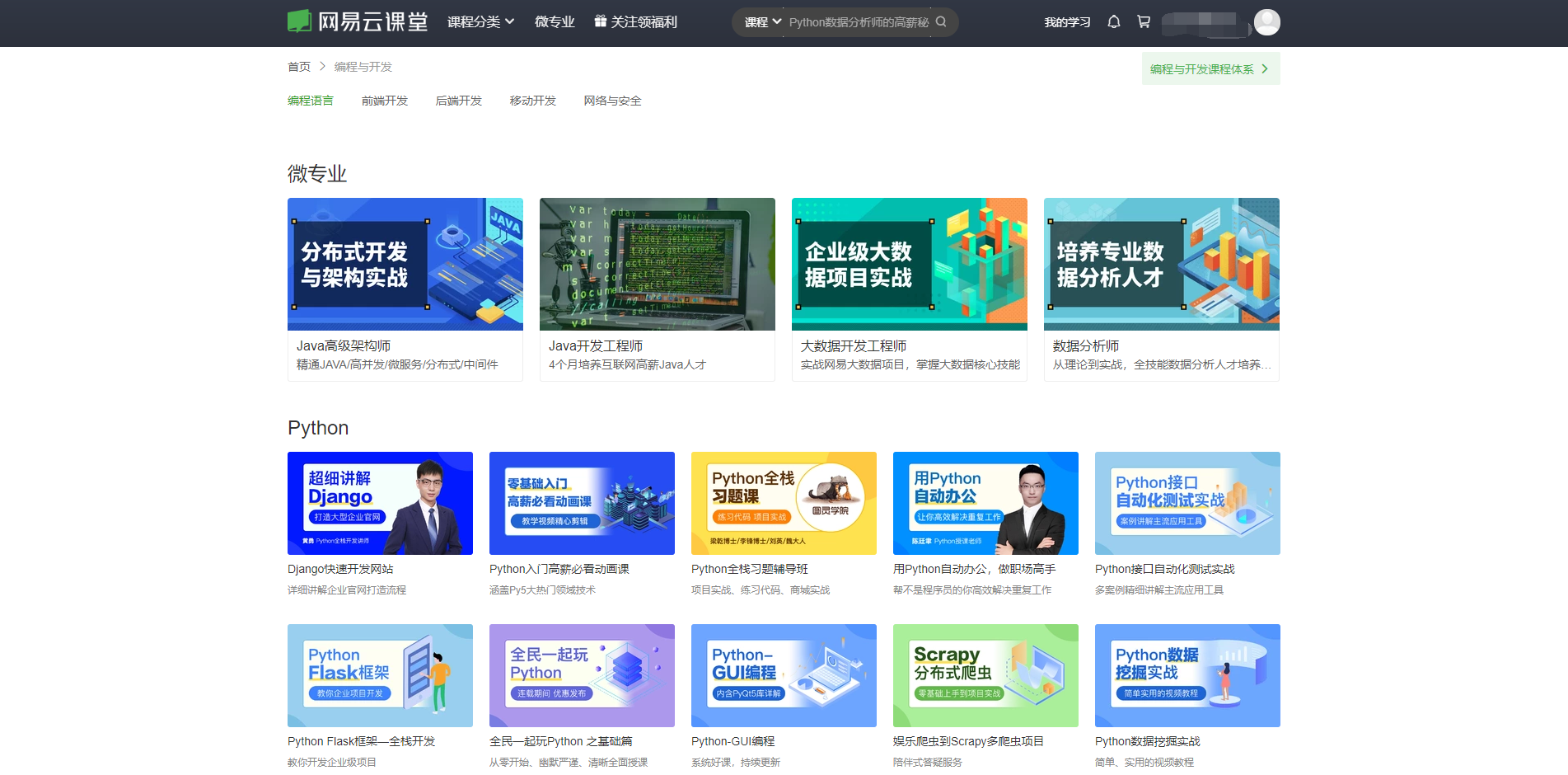Click the search magnifier icon

(x=941, y=21)
